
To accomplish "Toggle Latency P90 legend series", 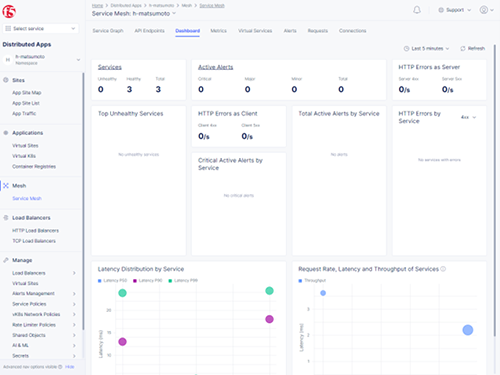I will (x=147, y=281).
